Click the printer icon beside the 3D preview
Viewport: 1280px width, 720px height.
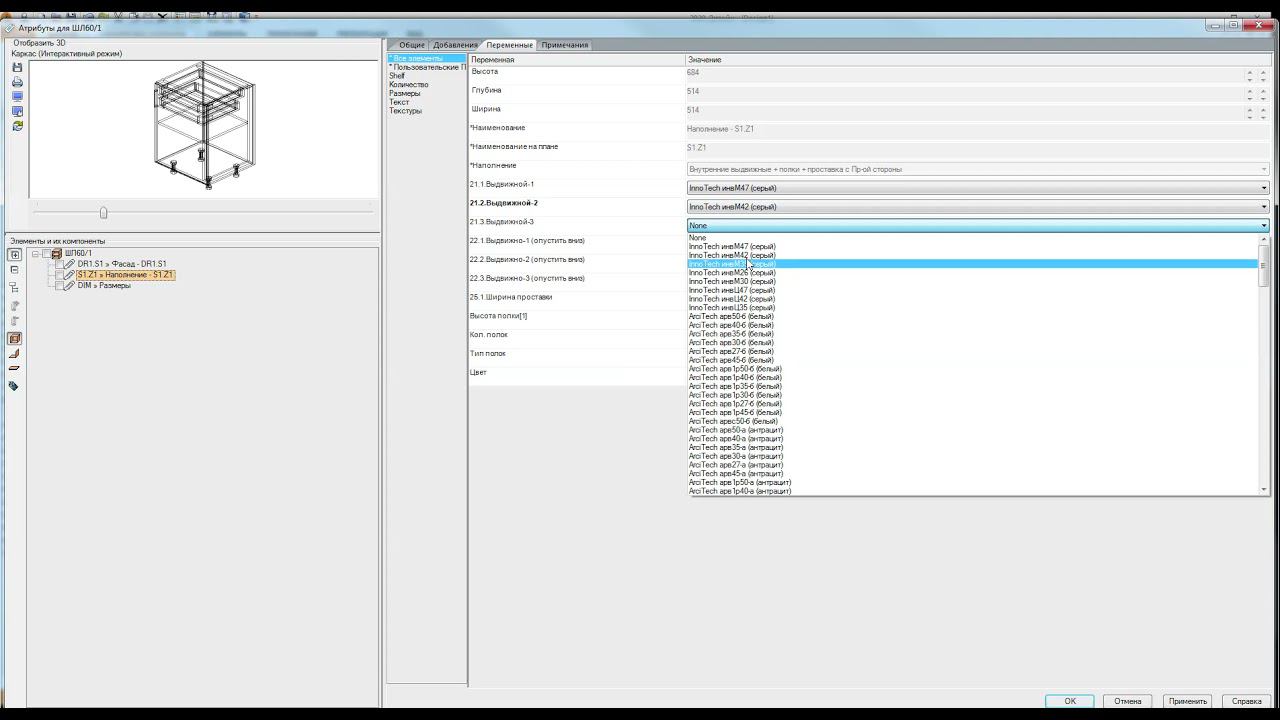17,82
